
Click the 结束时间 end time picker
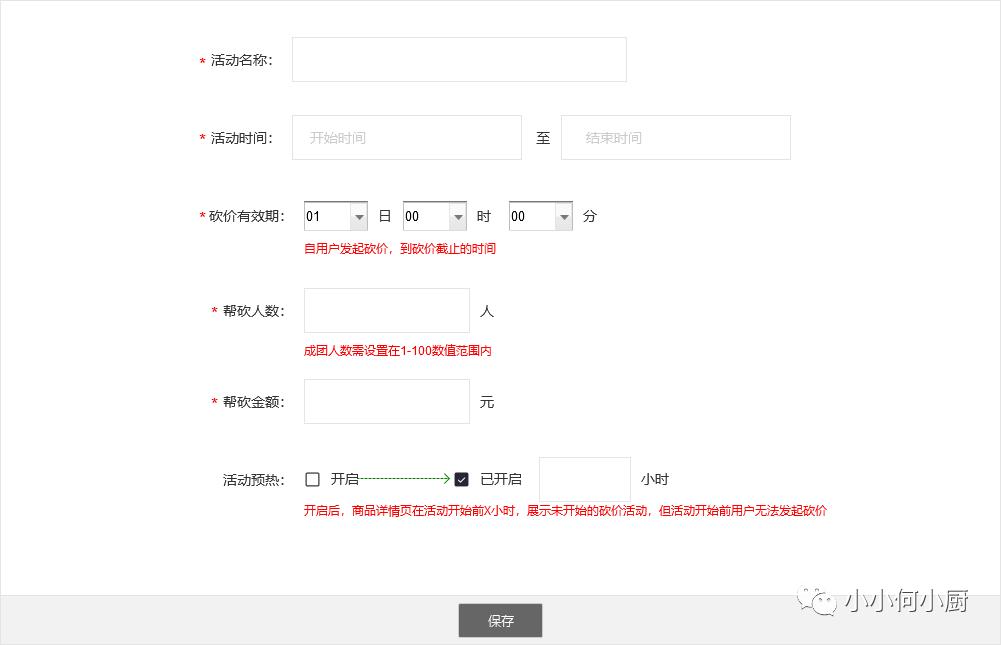[675, 137]
